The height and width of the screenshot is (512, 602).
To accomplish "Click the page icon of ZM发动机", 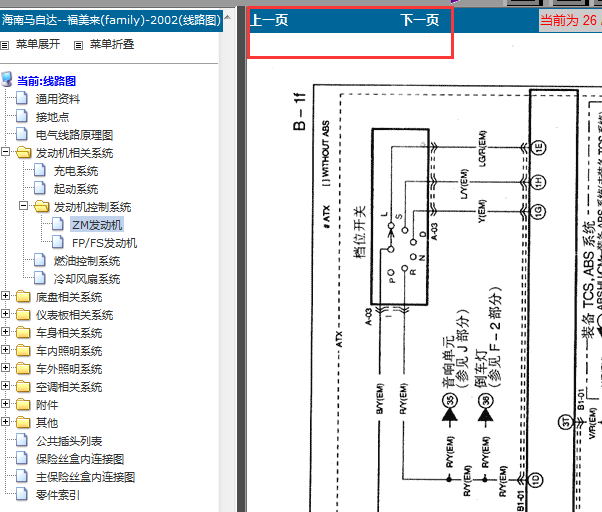I will tap(58, 224).
